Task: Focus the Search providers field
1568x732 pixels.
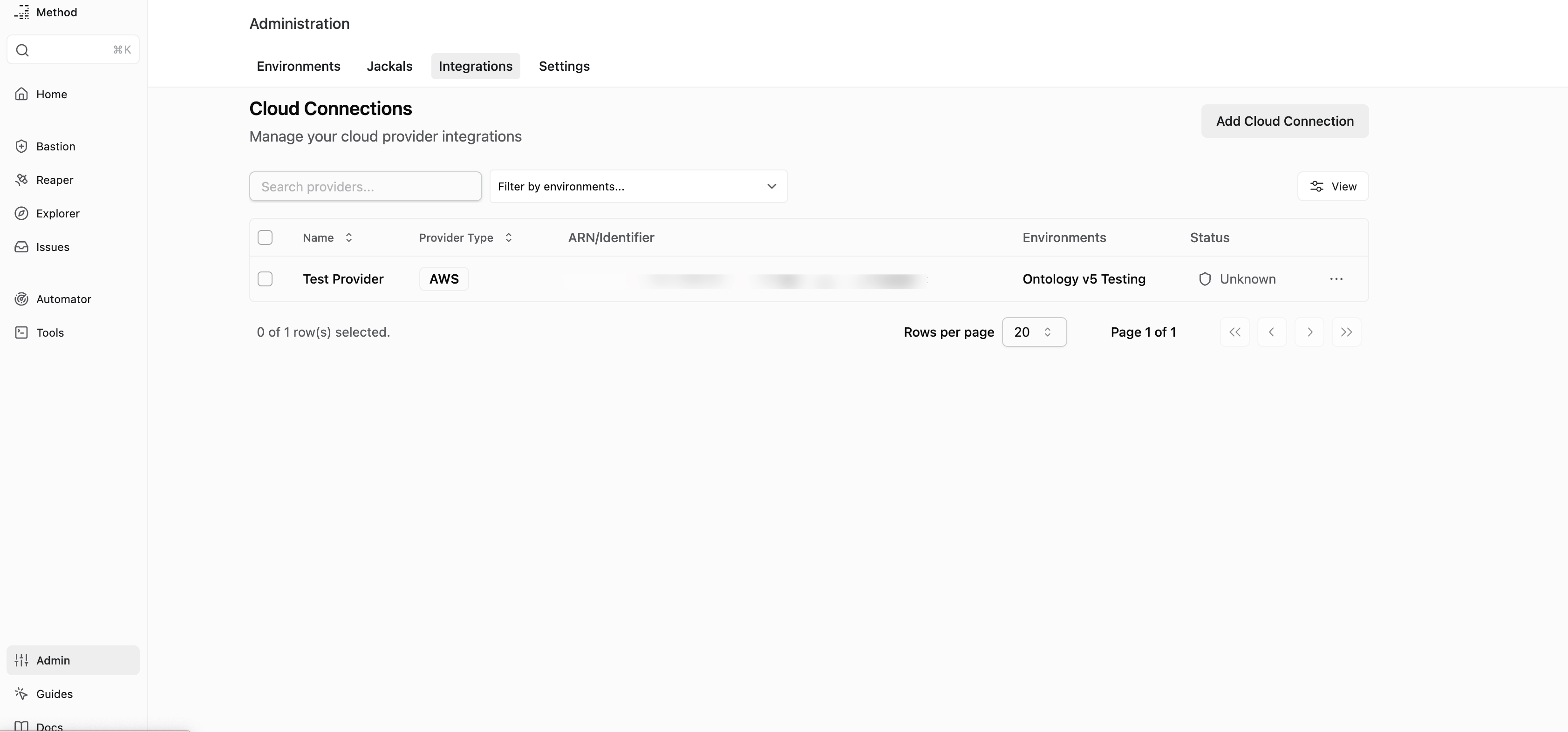Action: (365, 186)
